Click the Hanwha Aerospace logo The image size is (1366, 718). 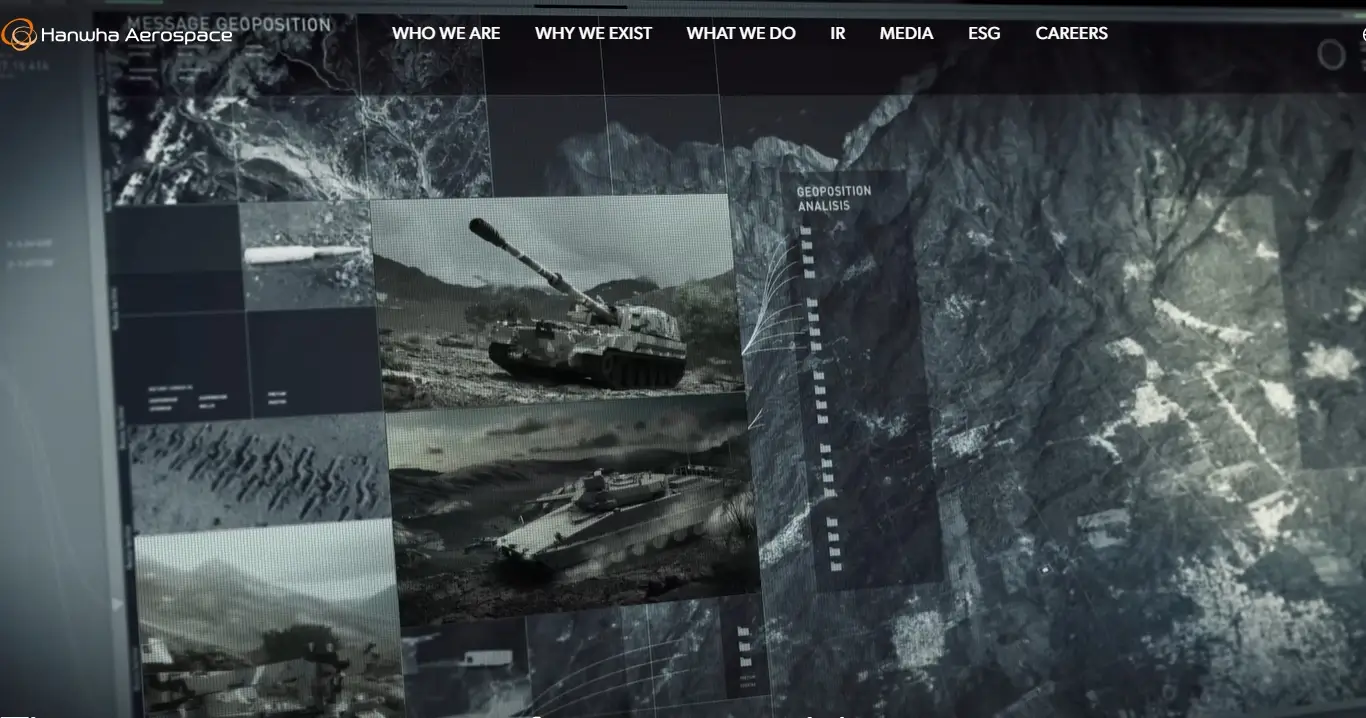point(117,35)
